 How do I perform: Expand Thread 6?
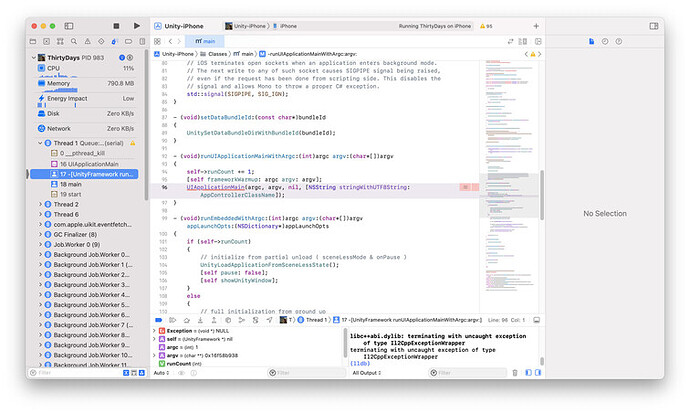tap(40, 214)
